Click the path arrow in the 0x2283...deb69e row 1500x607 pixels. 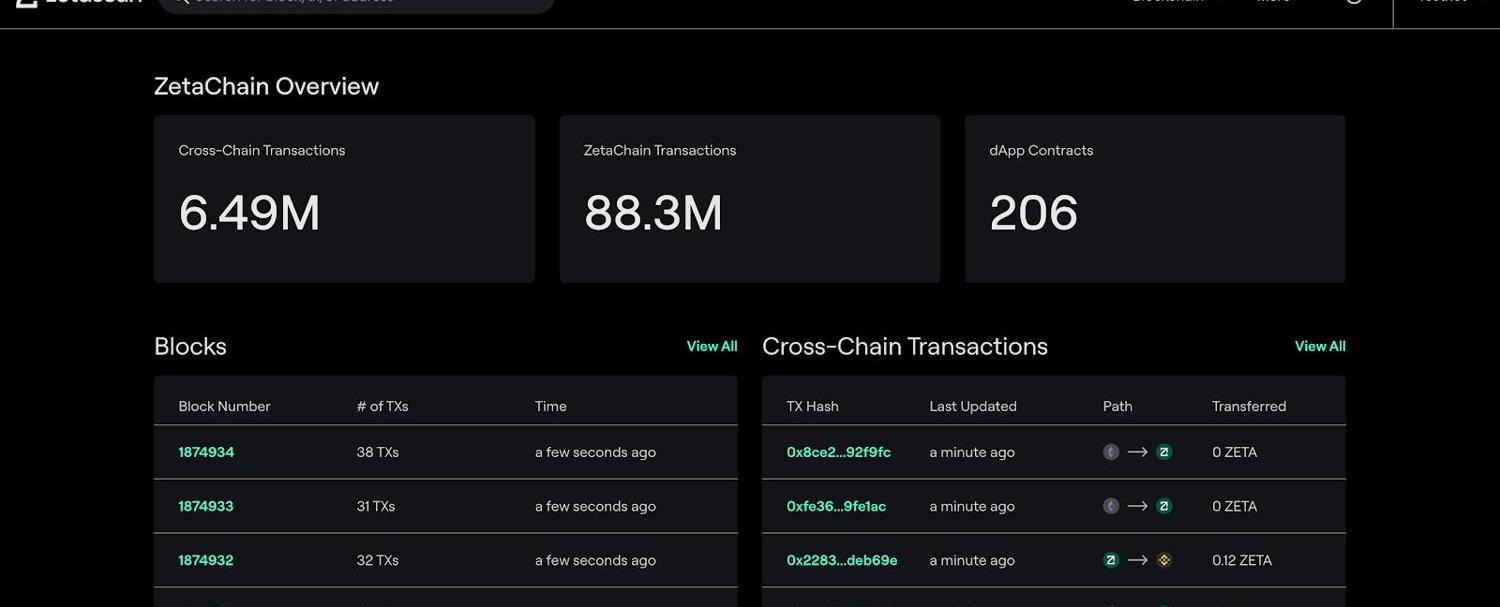[1137, 560]
